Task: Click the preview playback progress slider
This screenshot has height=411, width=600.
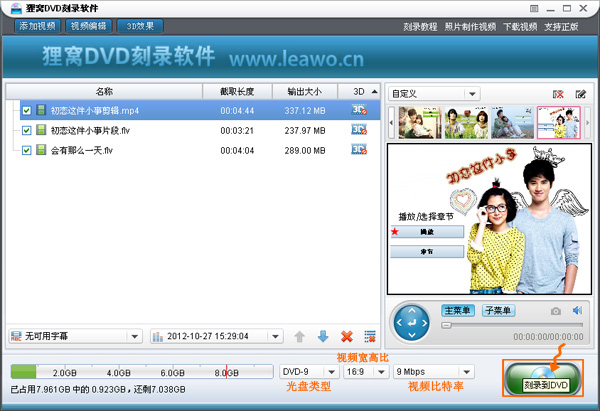Action: pyautogui.click(x=512, y=325)
